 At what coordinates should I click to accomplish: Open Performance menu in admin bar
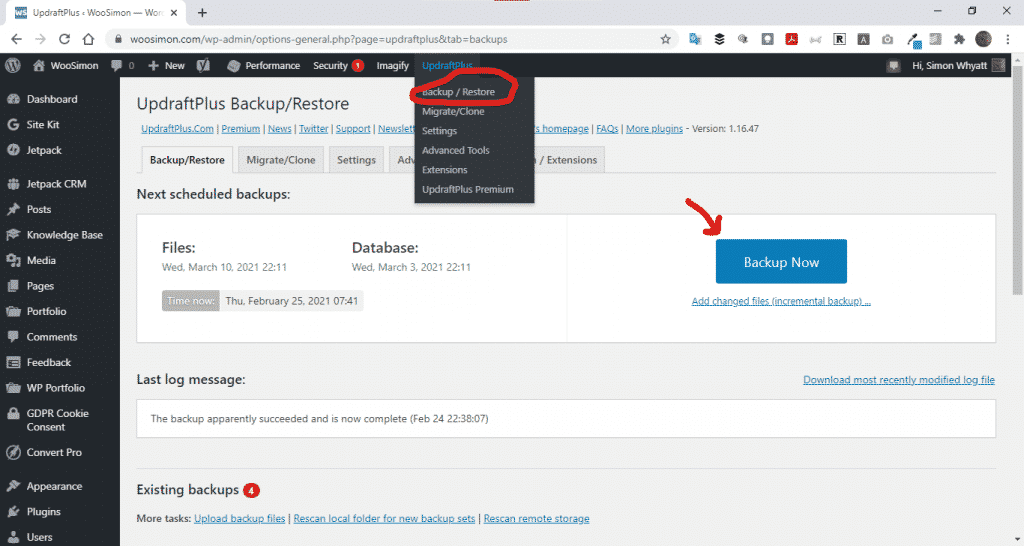click(x=264, y=65)
